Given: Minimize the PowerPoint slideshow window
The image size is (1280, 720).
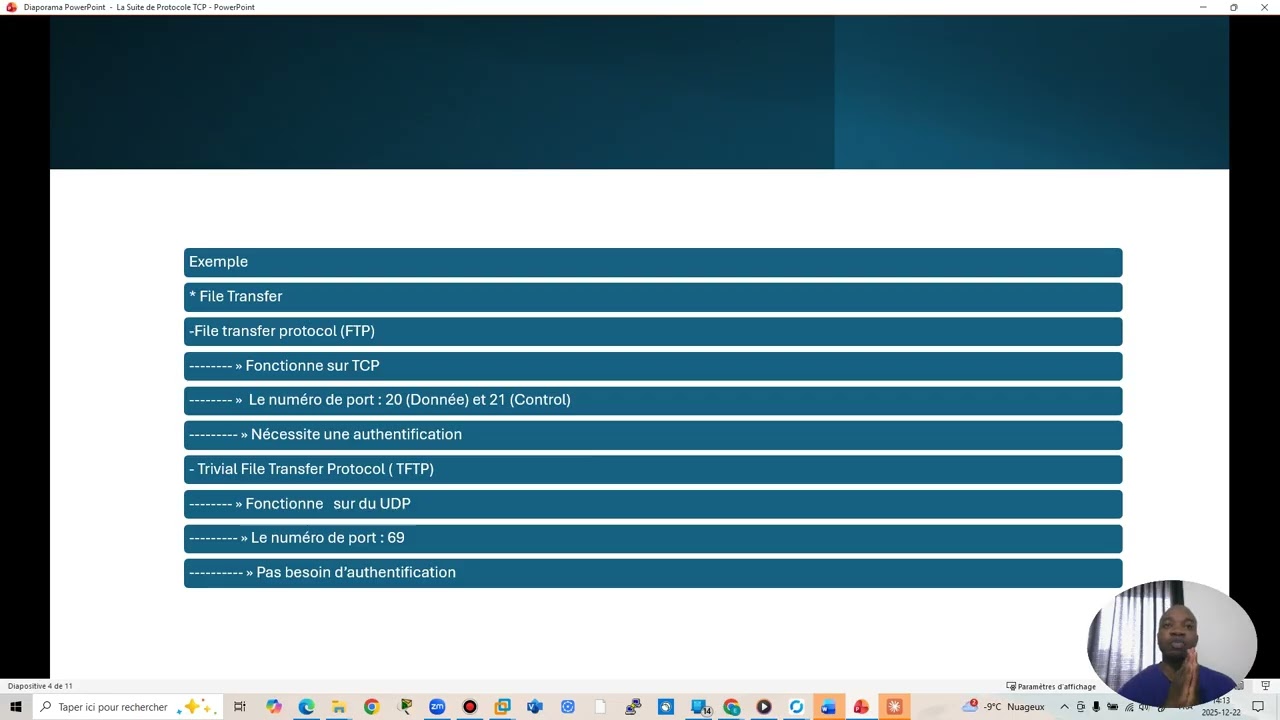Looking at the screenshot, I should coord(1203,7).
